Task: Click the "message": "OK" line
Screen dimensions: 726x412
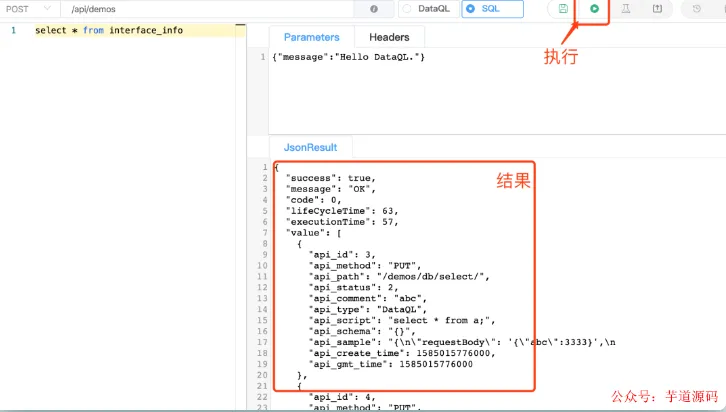Action: (331, 189)
